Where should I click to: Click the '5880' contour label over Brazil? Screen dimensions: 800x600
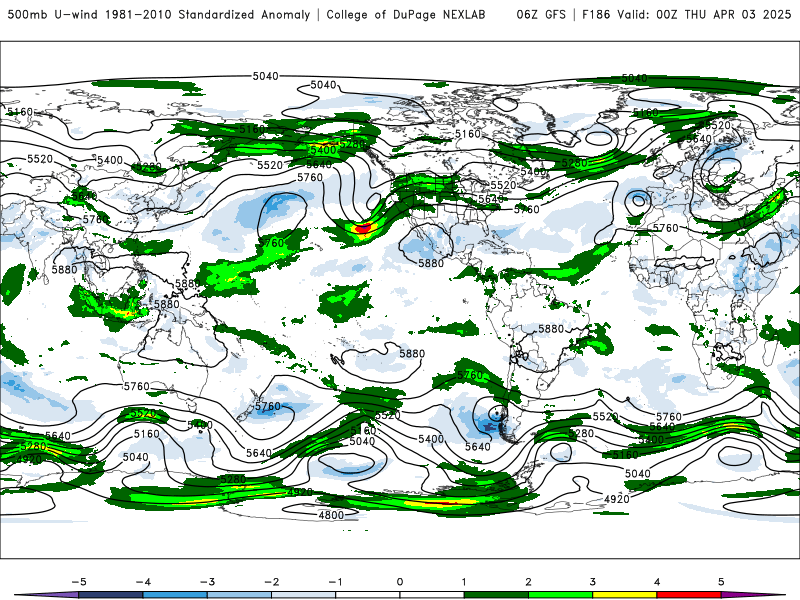[551, 329]
